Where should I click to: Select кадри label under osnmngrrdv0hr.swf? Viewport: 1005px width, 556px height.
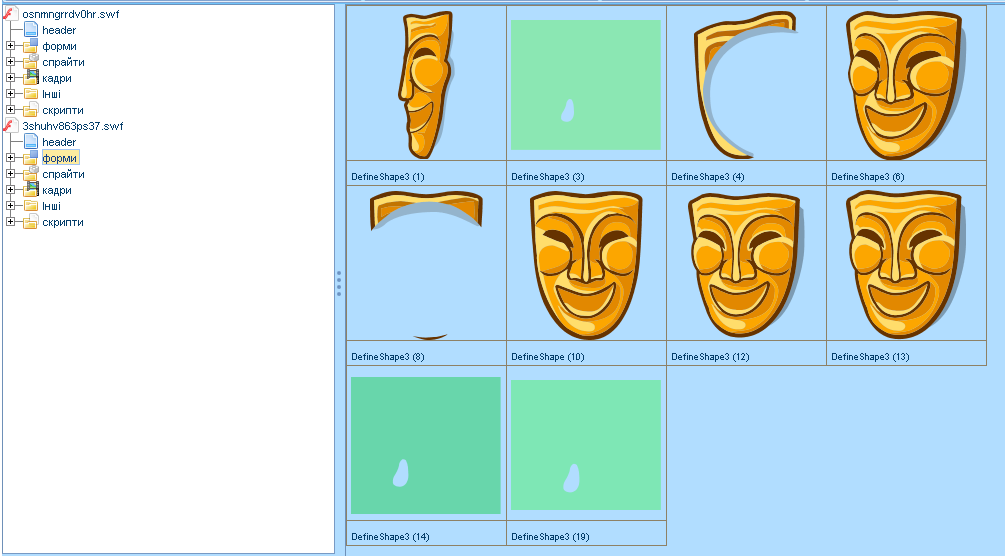57,78
